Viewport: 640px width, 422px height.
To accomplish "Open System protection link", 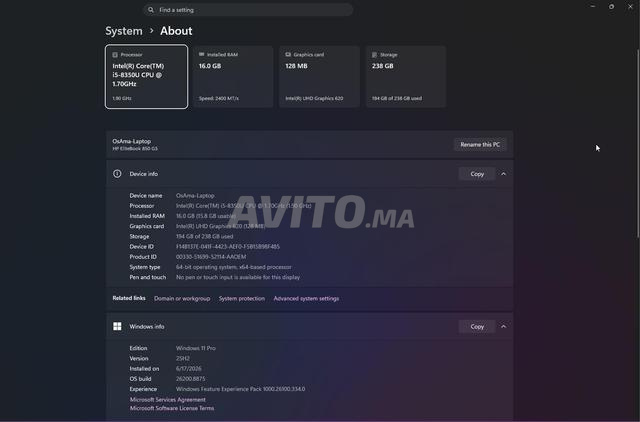I will pyautogui.click(x=242, y=299).
